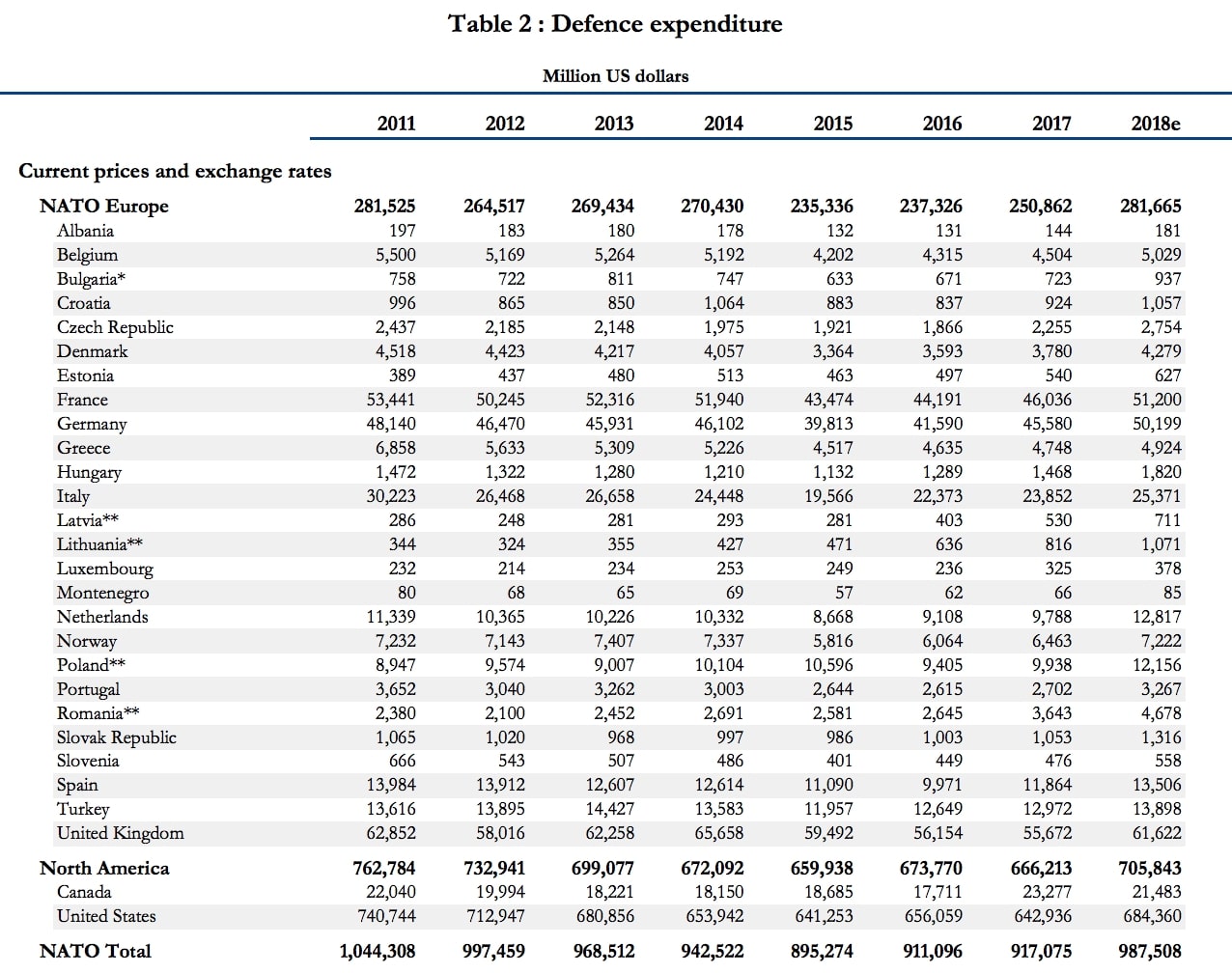
Task: Click the 2012 column header
Action: pos(505,124)
